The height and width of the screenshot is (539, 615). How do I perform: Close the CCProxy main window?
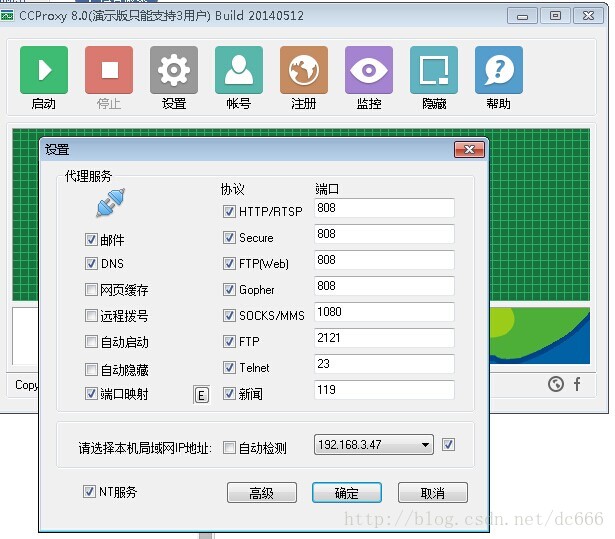(x=588, y=16)
